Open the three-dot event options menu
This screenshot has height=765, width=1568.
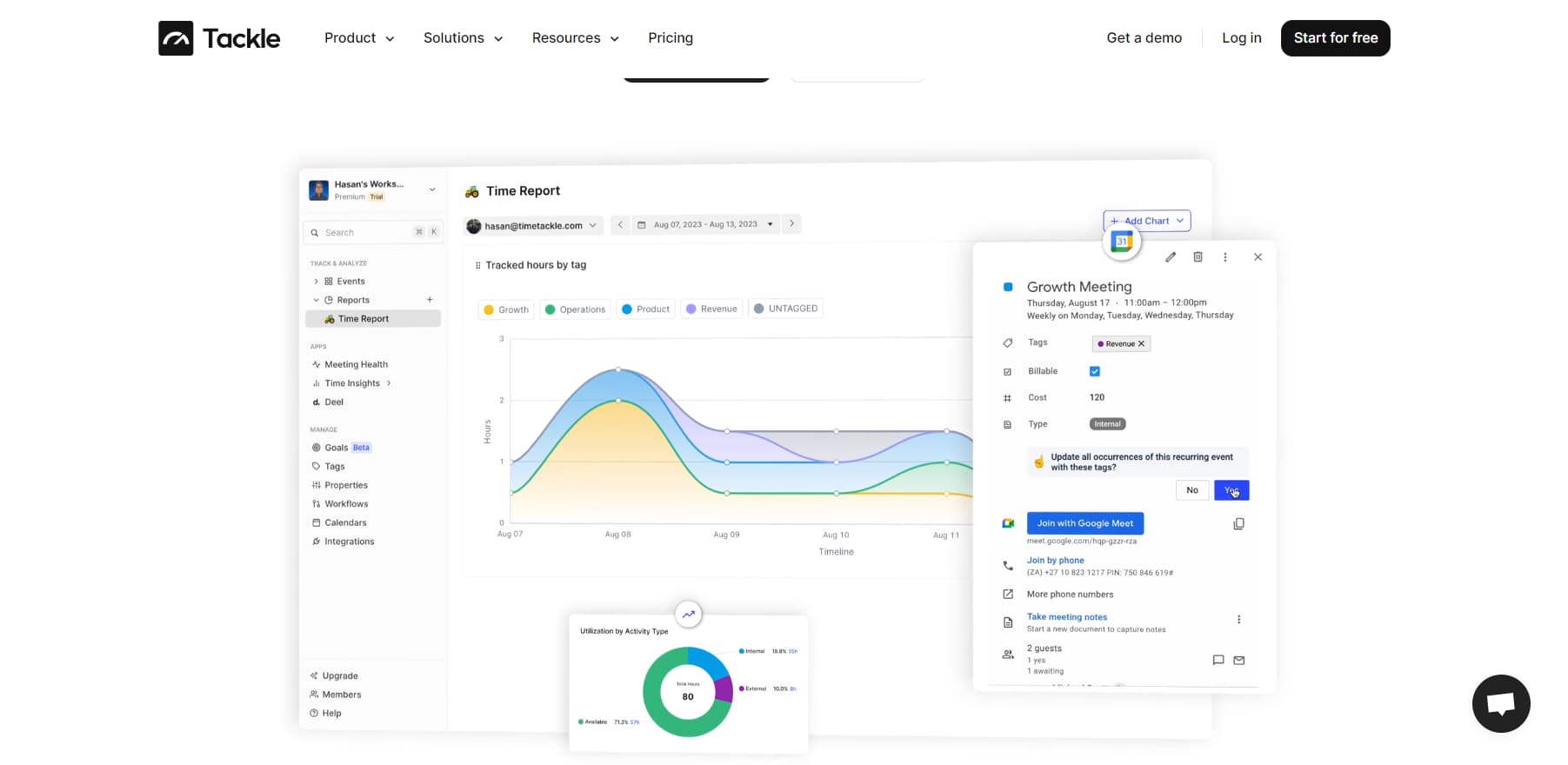tap(1225, 257)
